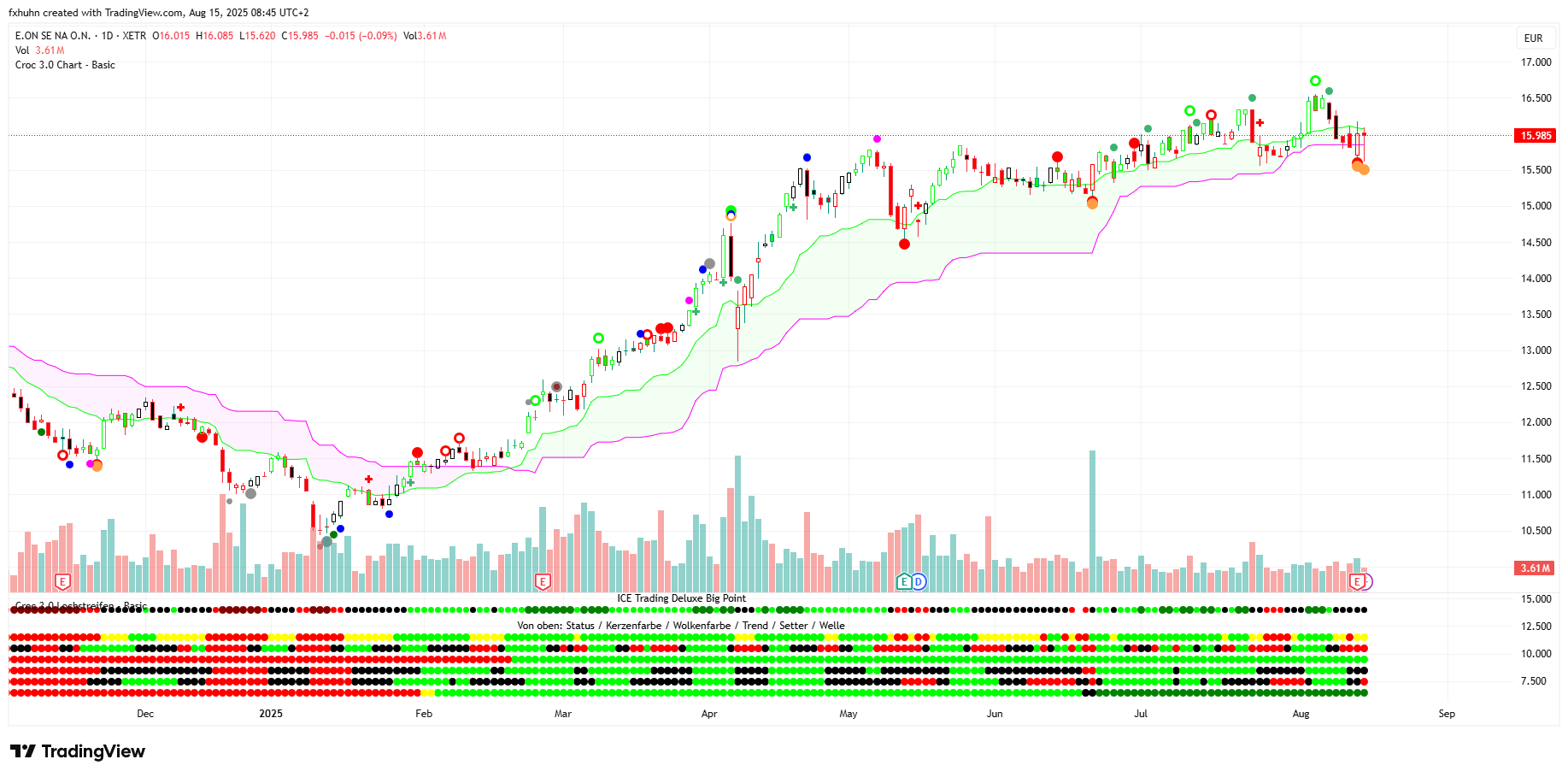
Task: Click the Croc 3.0 Chart - Basic legend
Action: coord(65,65)
